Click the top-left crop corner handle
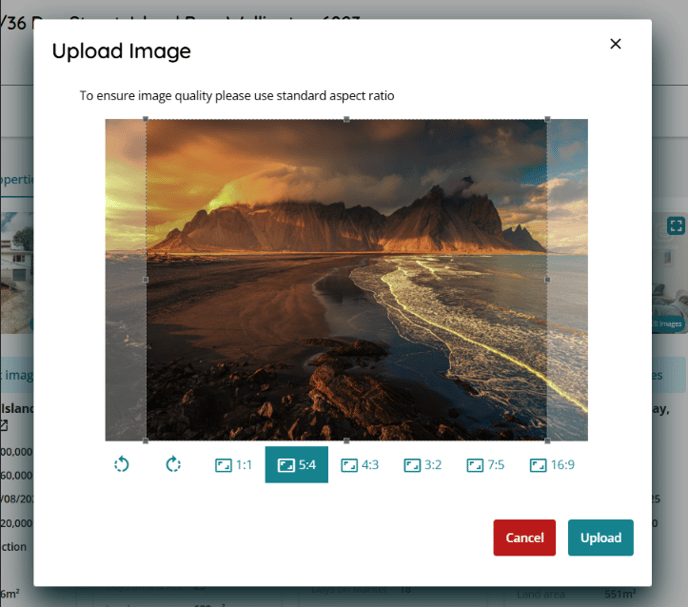This screenshot has height=607, width=688. (x=146, y=120)
